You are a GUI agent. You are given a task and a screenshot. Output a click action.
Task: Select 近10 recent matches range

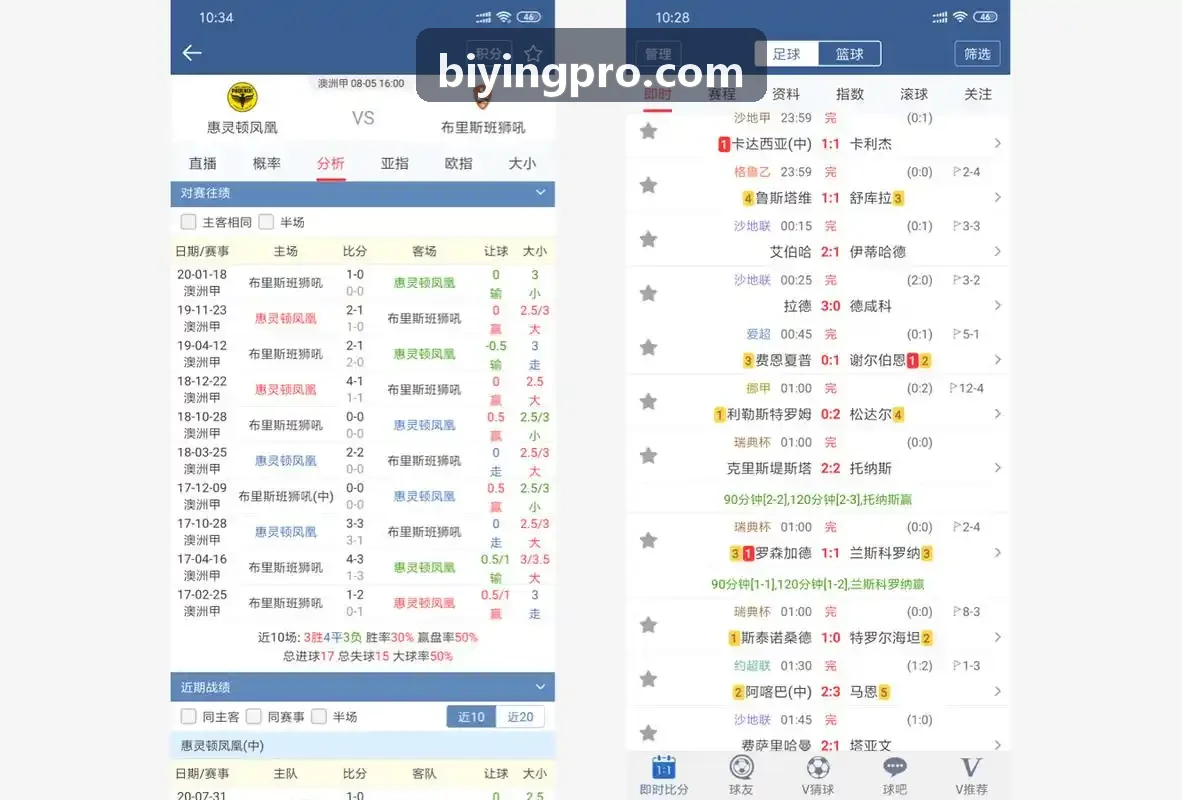point(471,716)
